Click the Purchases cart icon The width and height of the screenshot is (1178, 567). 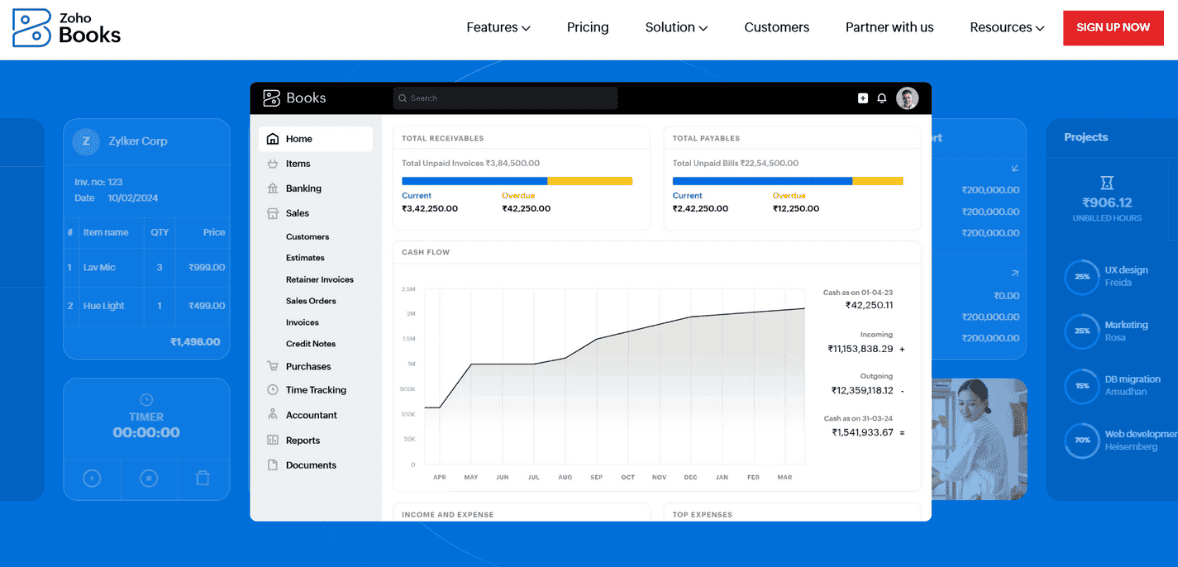click(x=273, y=366)
